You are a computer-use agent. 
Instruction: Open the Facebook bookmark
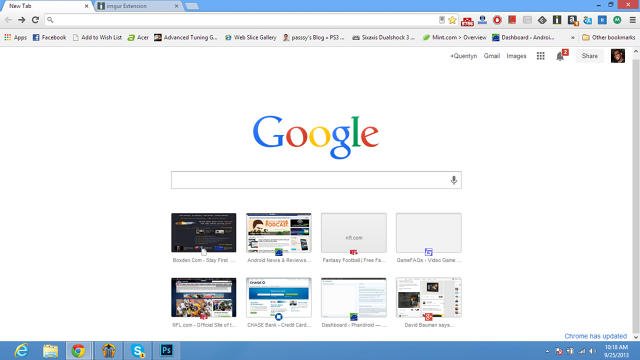point(49,37)
